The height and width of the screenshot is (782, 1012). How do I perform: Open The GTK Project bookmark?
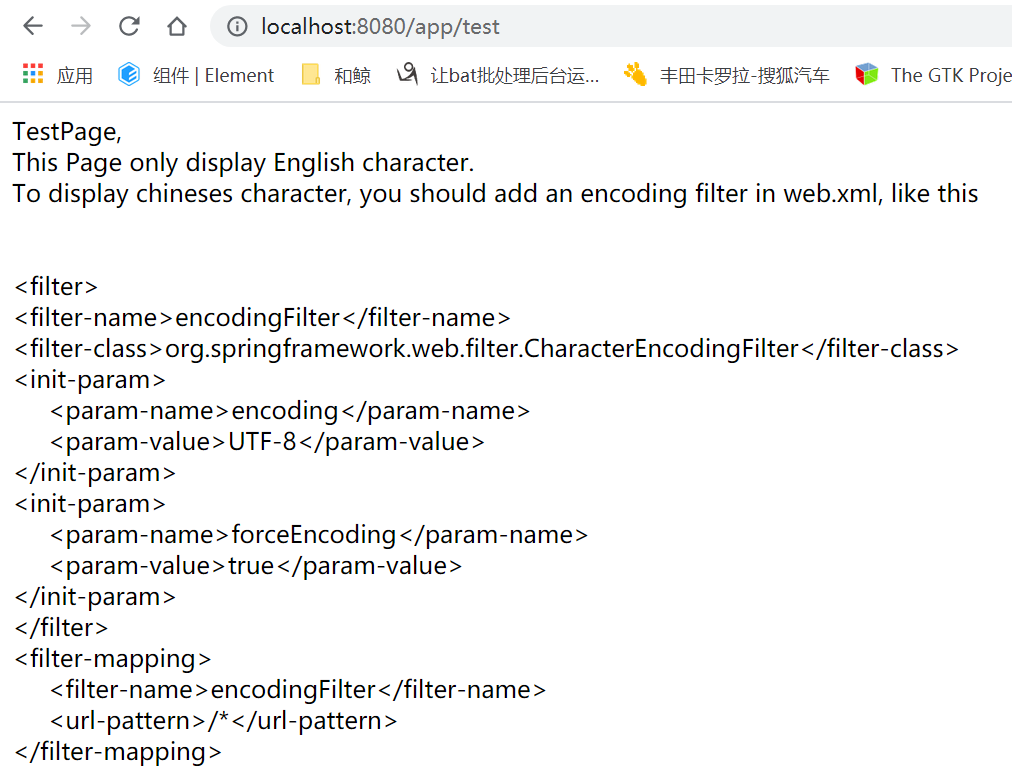[933, 75]
